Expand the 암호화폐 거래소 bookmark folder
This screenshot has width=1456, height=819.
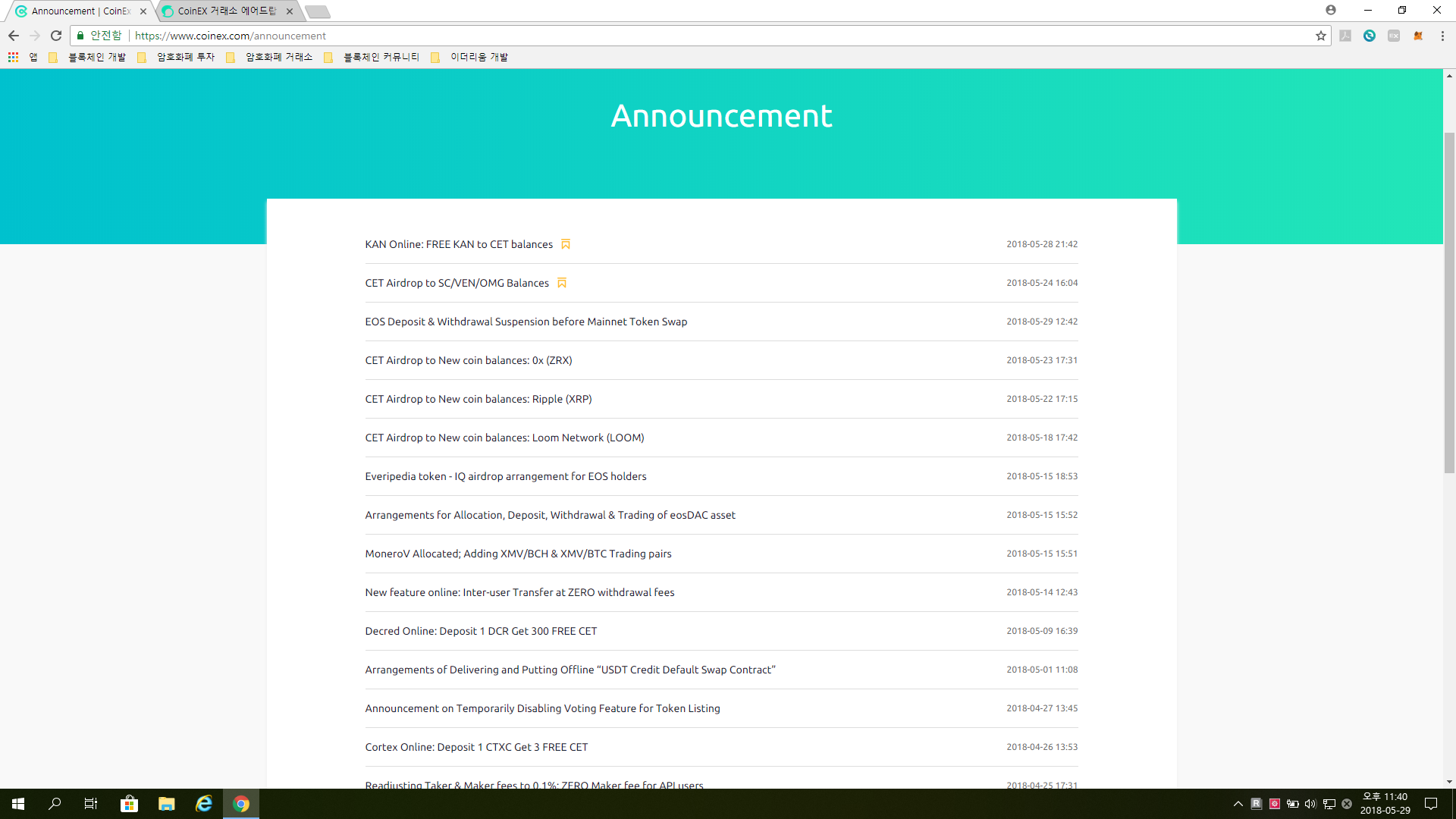pyautogui.click(x=270, y=57)
